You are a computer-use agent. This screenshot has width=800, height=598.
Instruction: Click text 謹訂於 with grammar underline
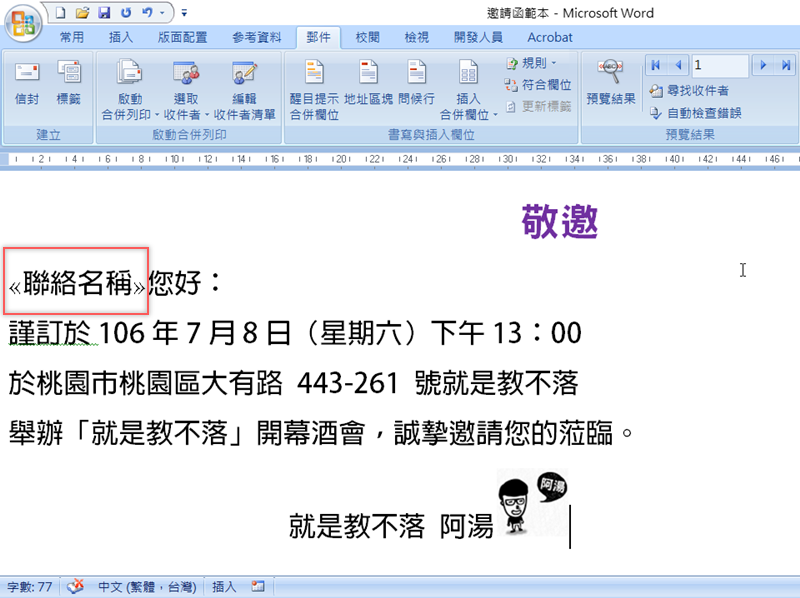coord(50,333)
